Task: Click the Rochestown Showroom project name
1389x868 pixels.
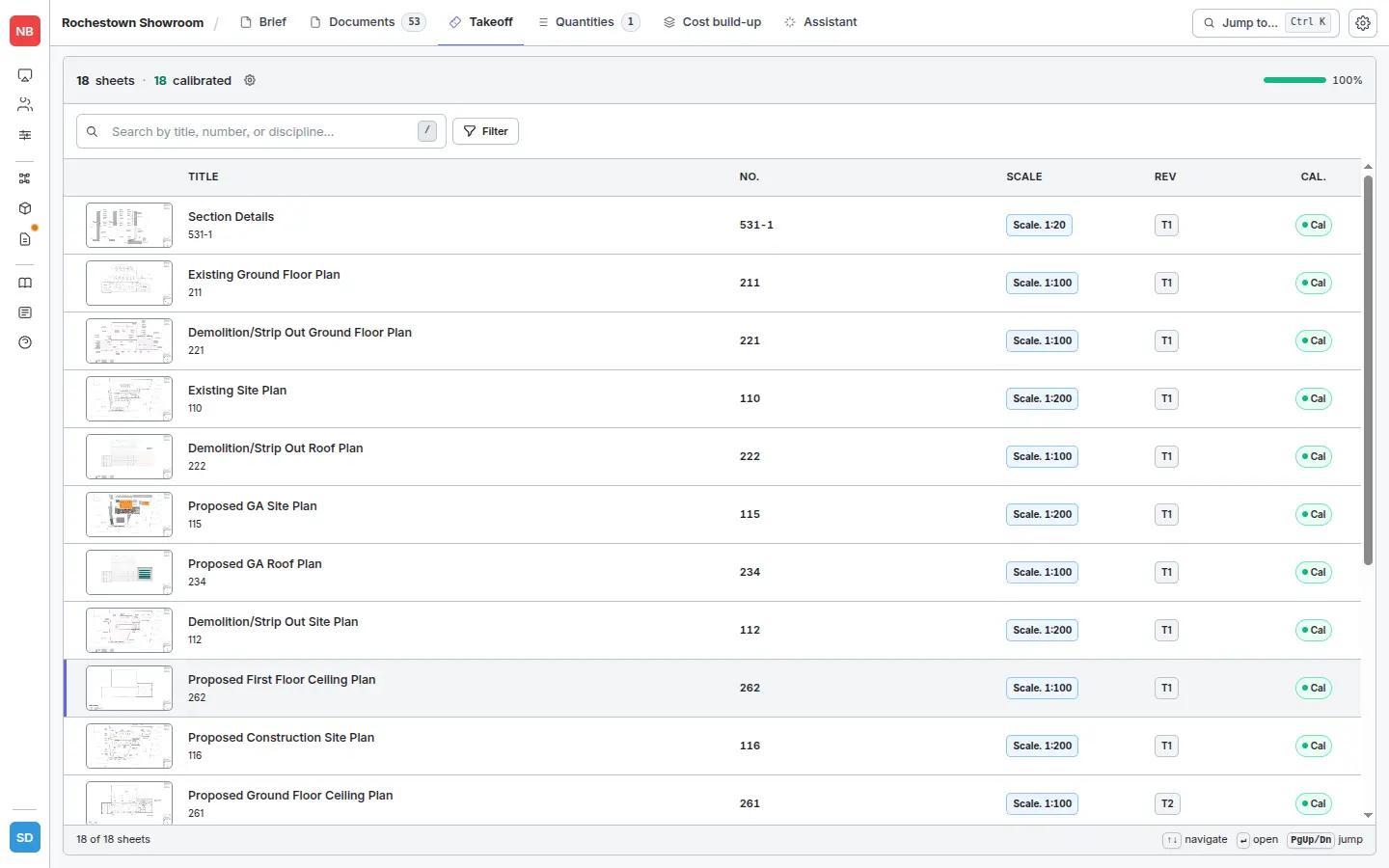Action: point(133,22)
